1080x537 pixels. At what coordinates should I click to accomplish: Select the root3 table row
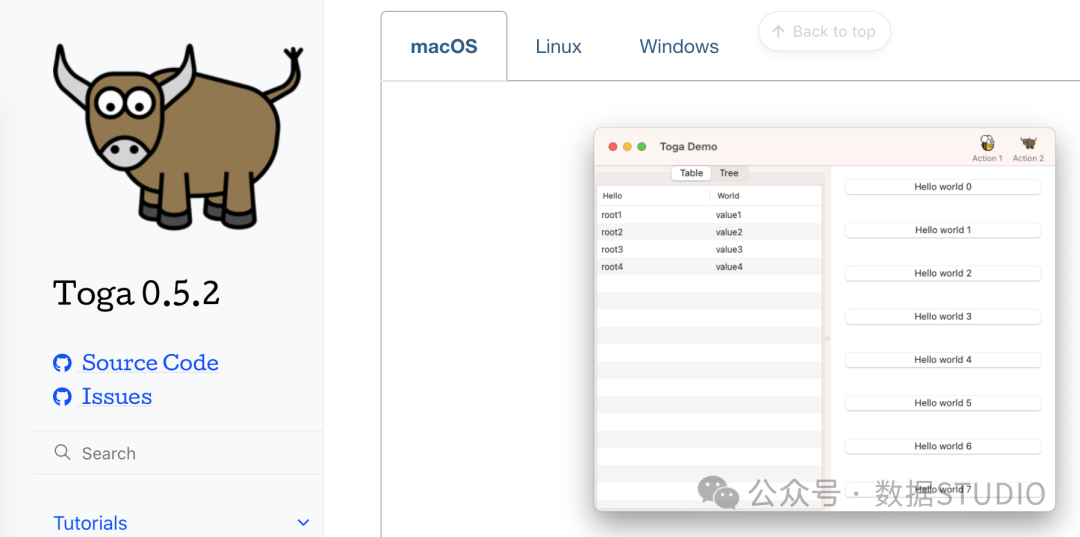point(709,249)
